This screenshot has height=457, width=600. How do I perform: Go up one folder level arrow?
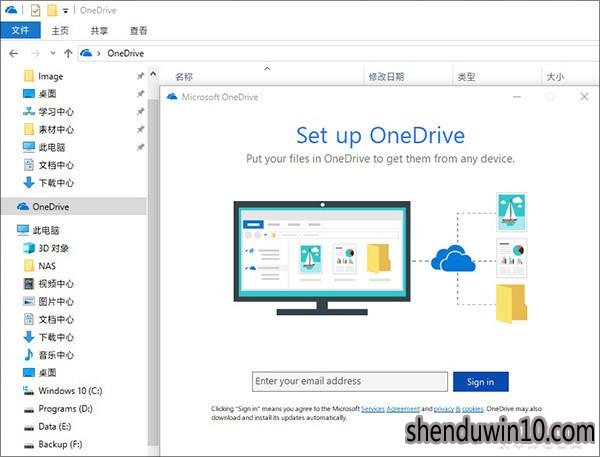point(68,54)
